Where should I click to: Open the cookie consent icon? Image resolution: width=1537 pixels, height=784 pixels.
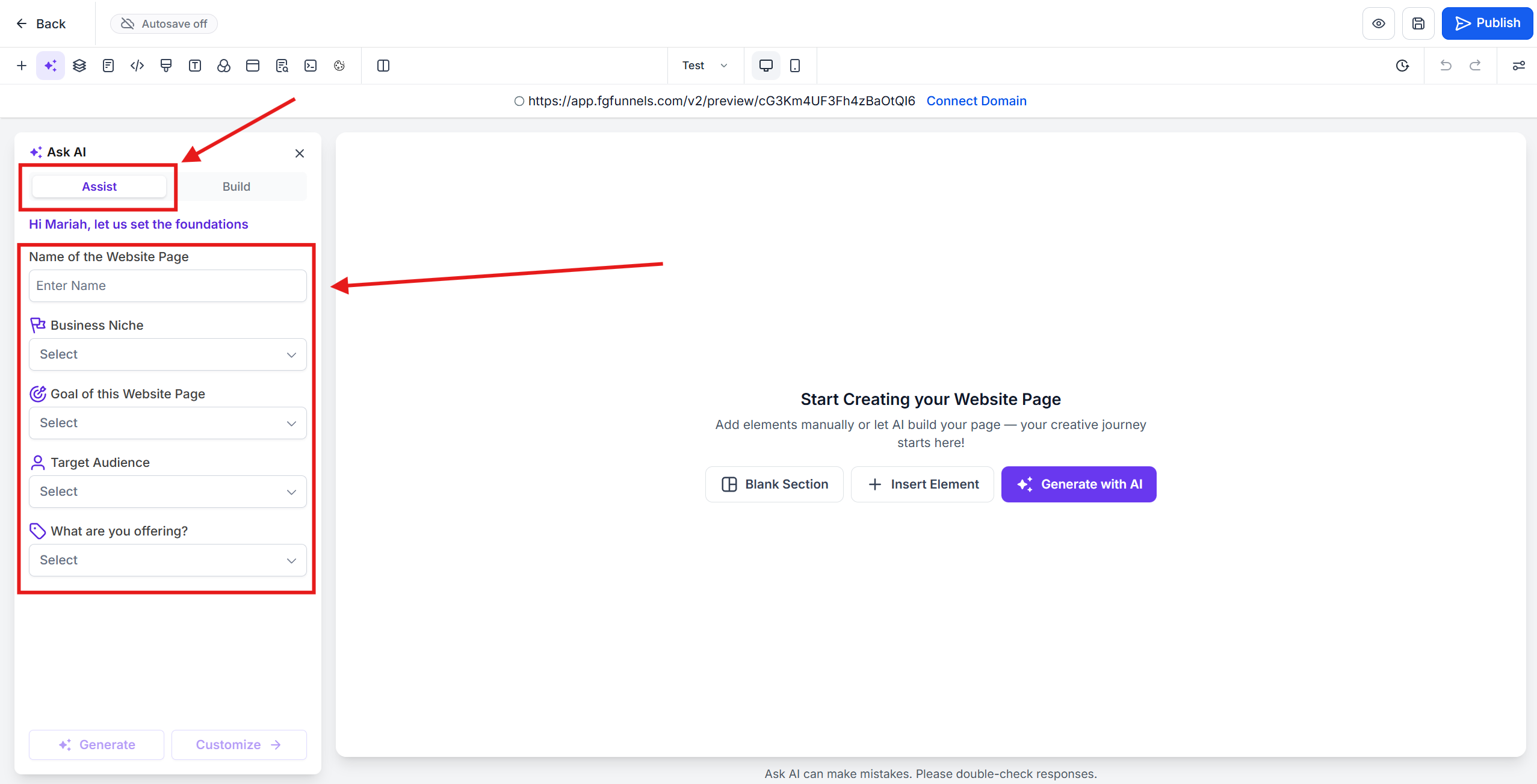[x=339, y=66]
